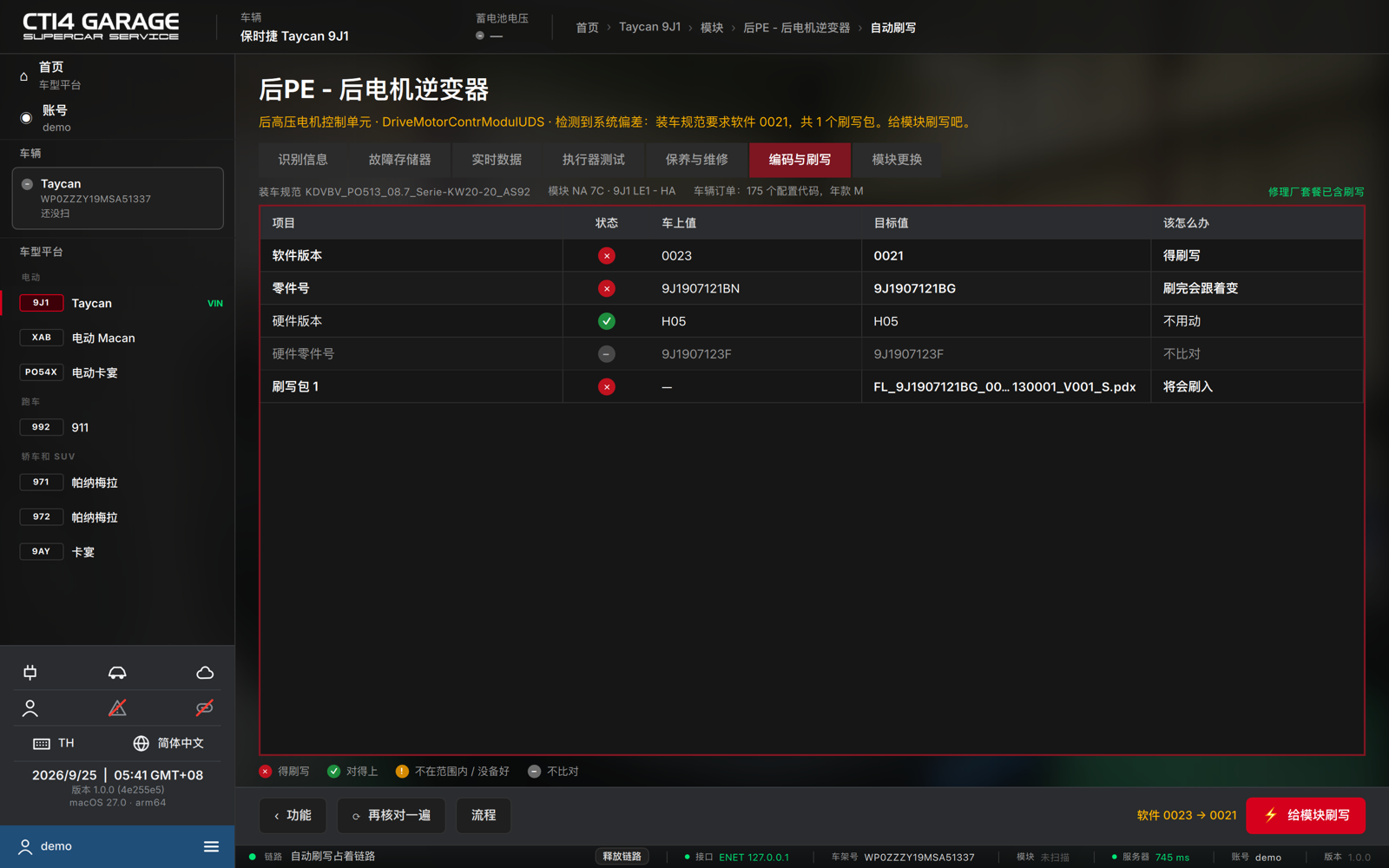Image resolution: width=1389 pixels, height=868 pixels.
Task: Click the green 对得上 legend icon
Action: click(x=333, y=771)
